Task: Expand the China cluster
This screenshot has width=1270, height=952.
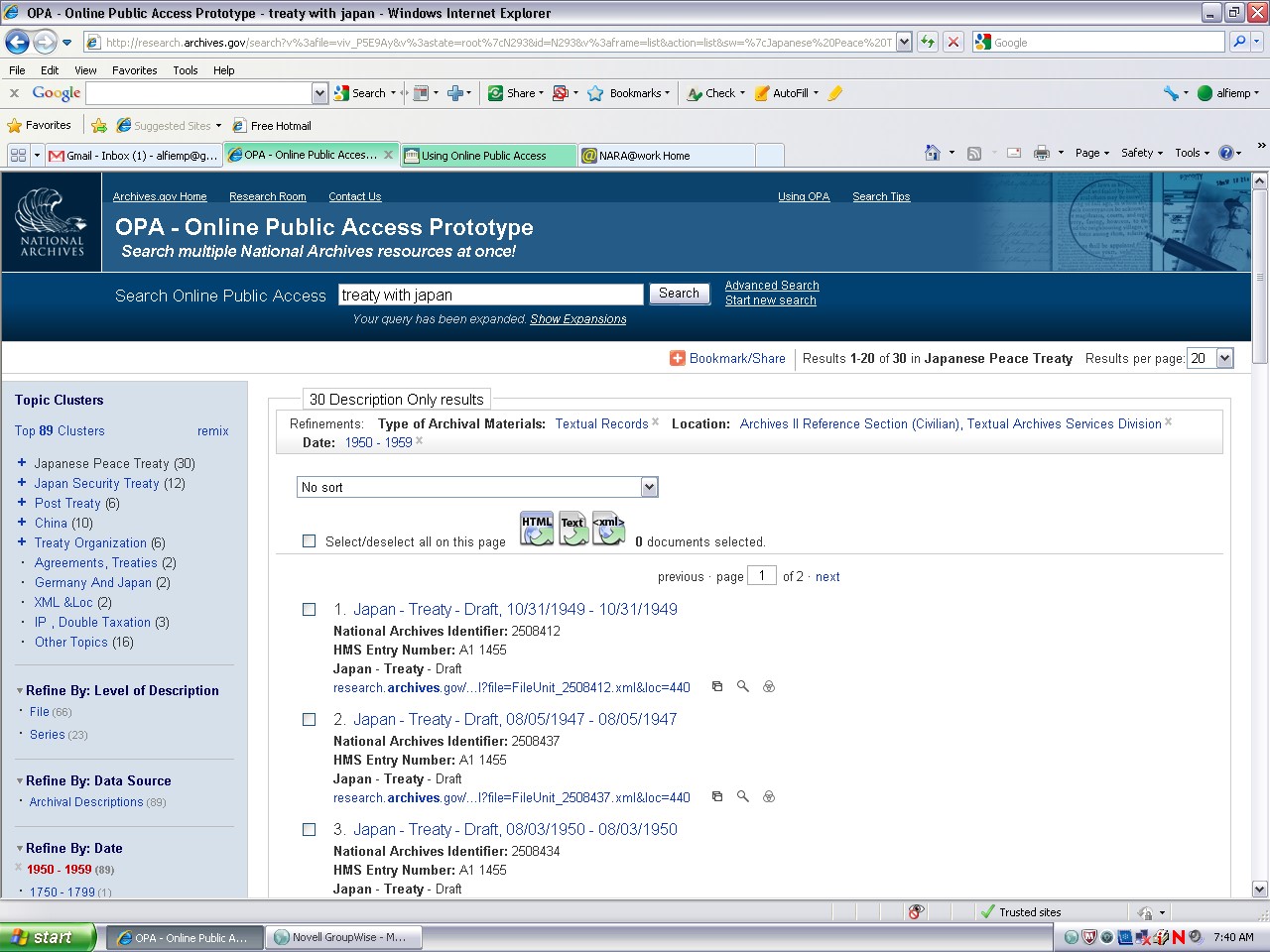Action: click(x=22, y=523)
